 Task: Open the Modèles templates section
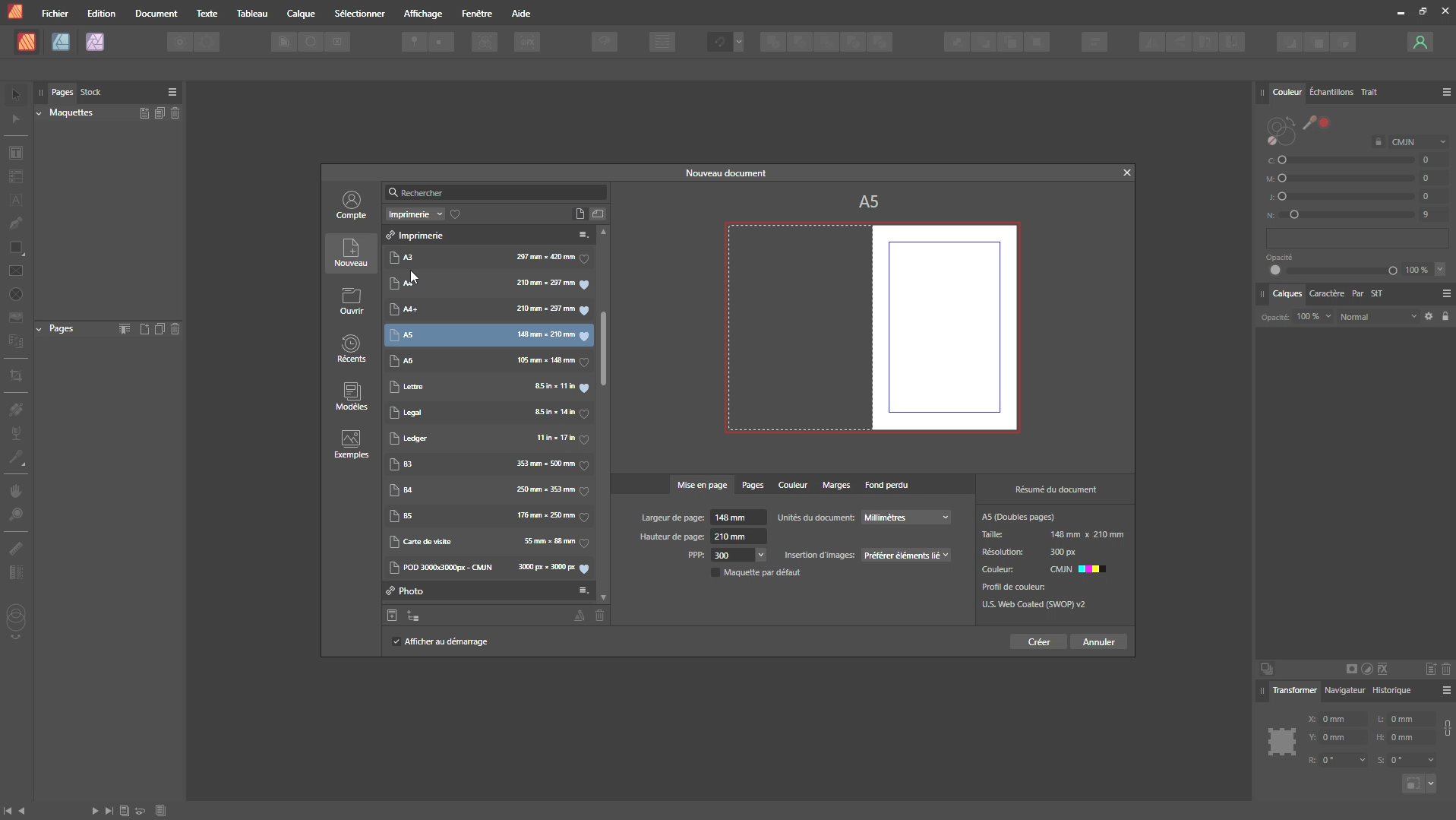click(351, 396)
